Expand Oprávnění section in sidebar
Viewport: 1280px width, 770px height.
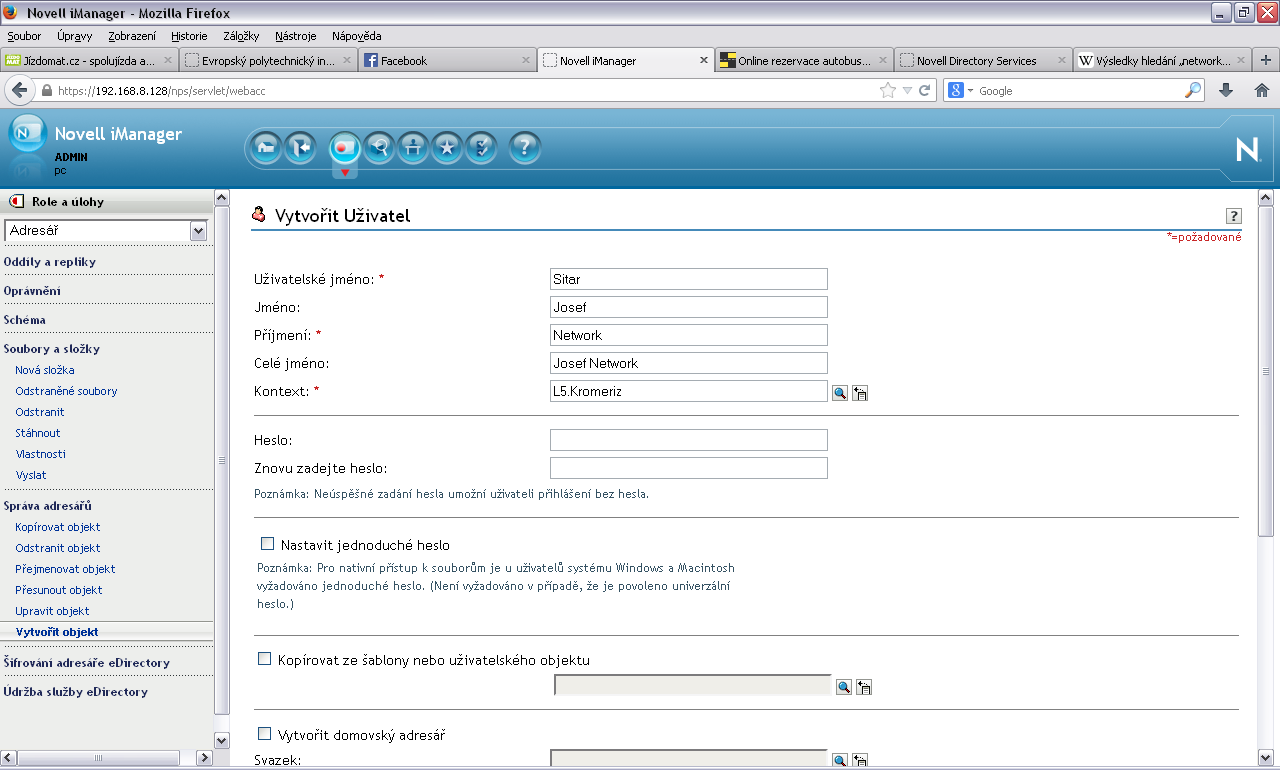pos(32,291)
